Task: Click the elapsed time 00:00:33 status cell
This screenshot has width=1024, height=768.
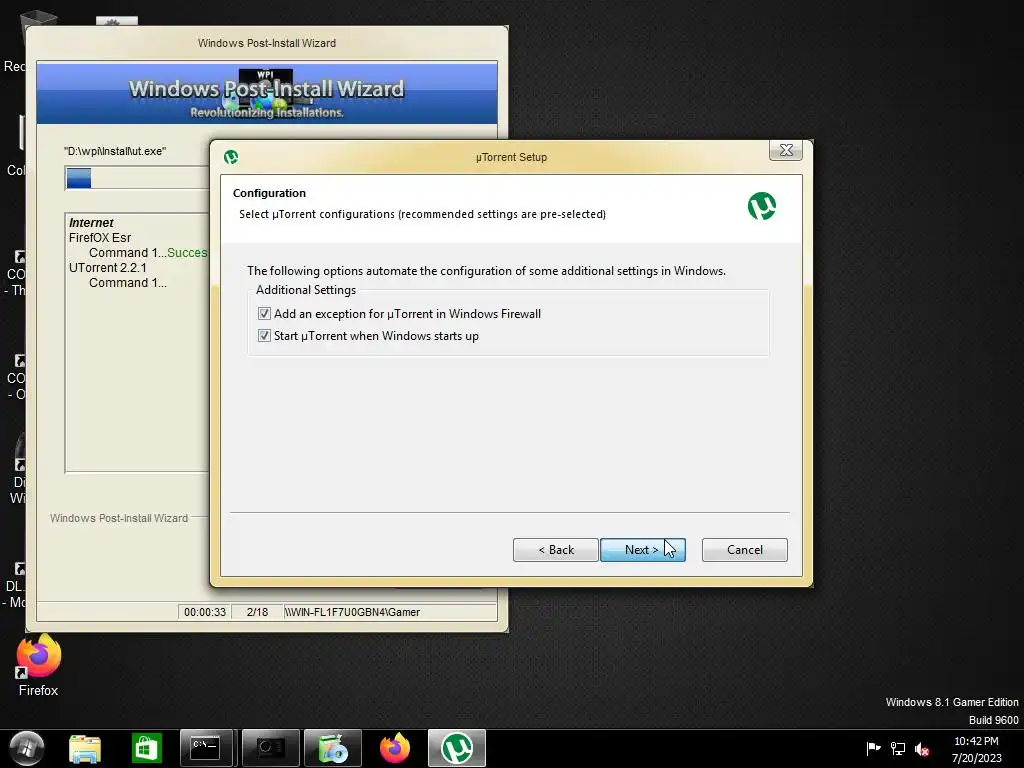Action: coord(204,612)
